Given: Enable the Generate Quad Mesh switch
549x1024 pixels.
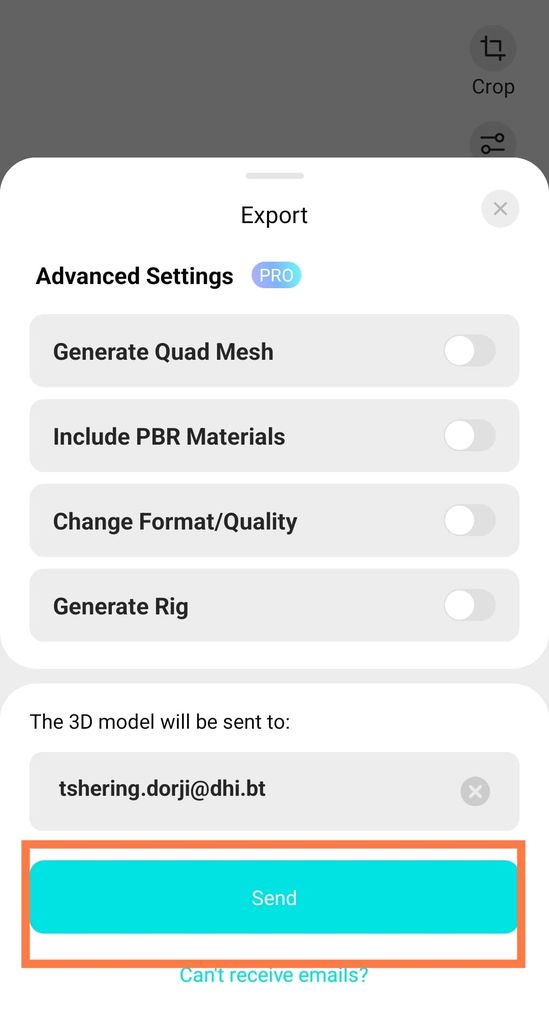Looking at the screenshot, I should pos(469,351).
